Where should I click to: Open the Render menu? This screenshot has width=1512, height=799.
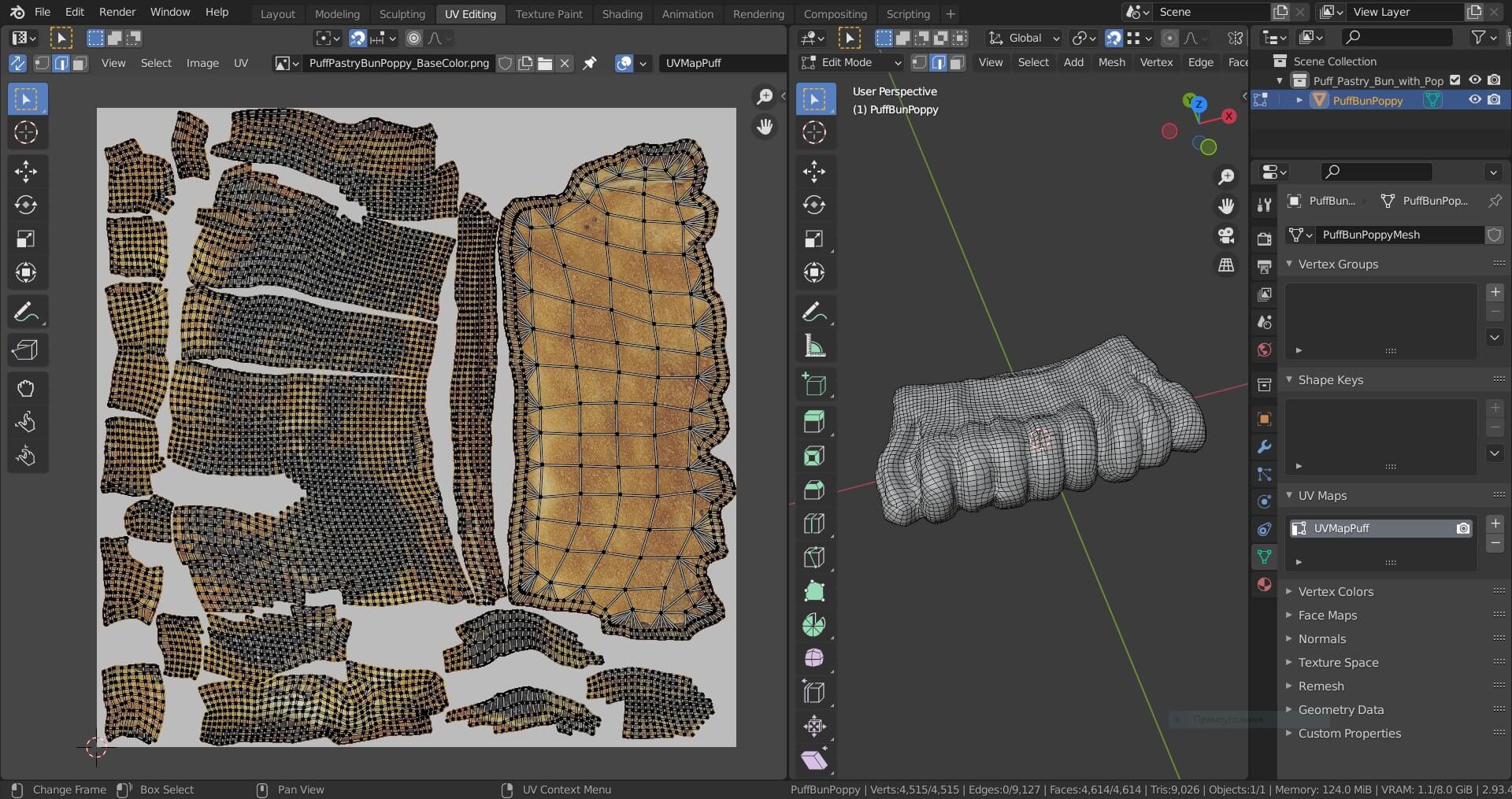(x=117, y=12)
